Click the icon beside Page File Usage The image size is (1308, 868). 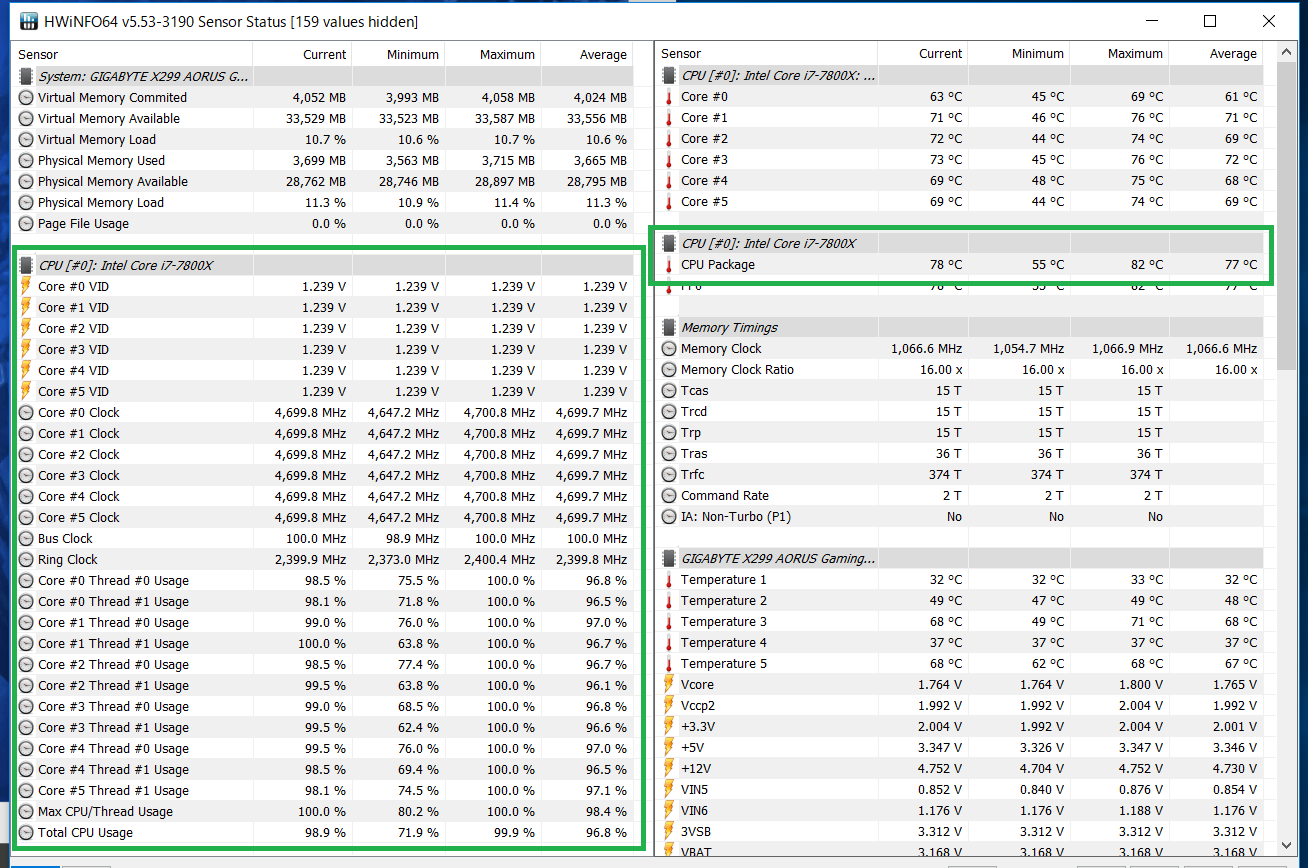click(26, 223)
